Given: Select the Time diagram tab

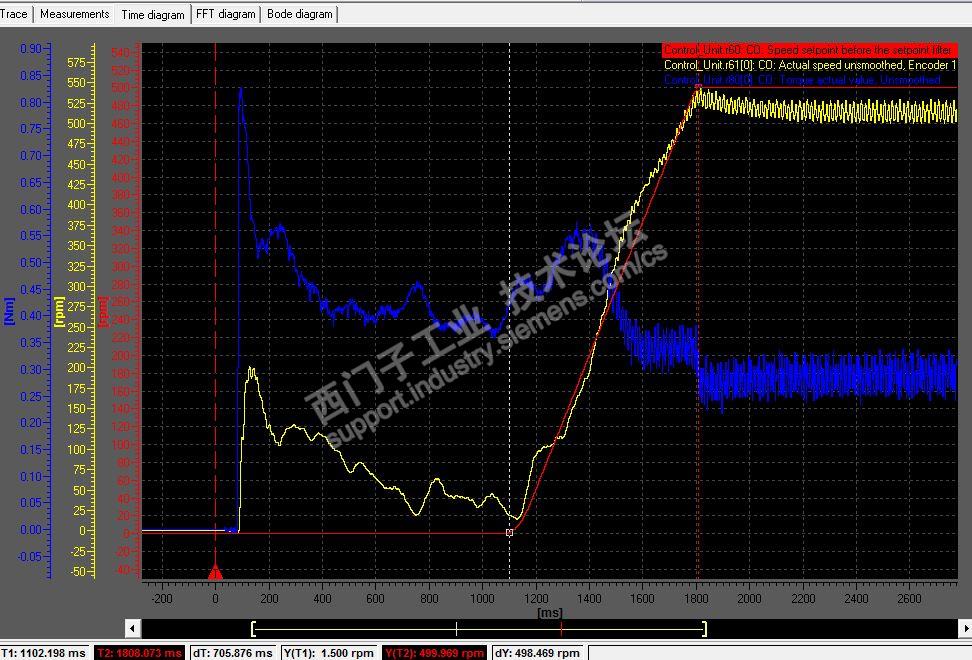Looking at the screenshot, I should [152, 15].
